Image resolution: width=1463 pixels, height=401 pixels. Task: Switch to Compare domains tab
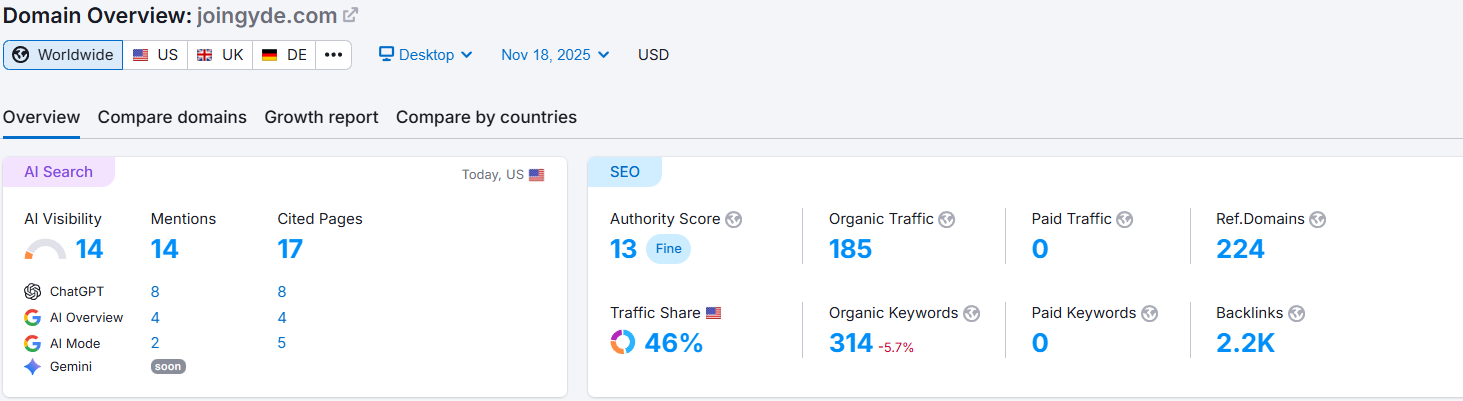172,117
